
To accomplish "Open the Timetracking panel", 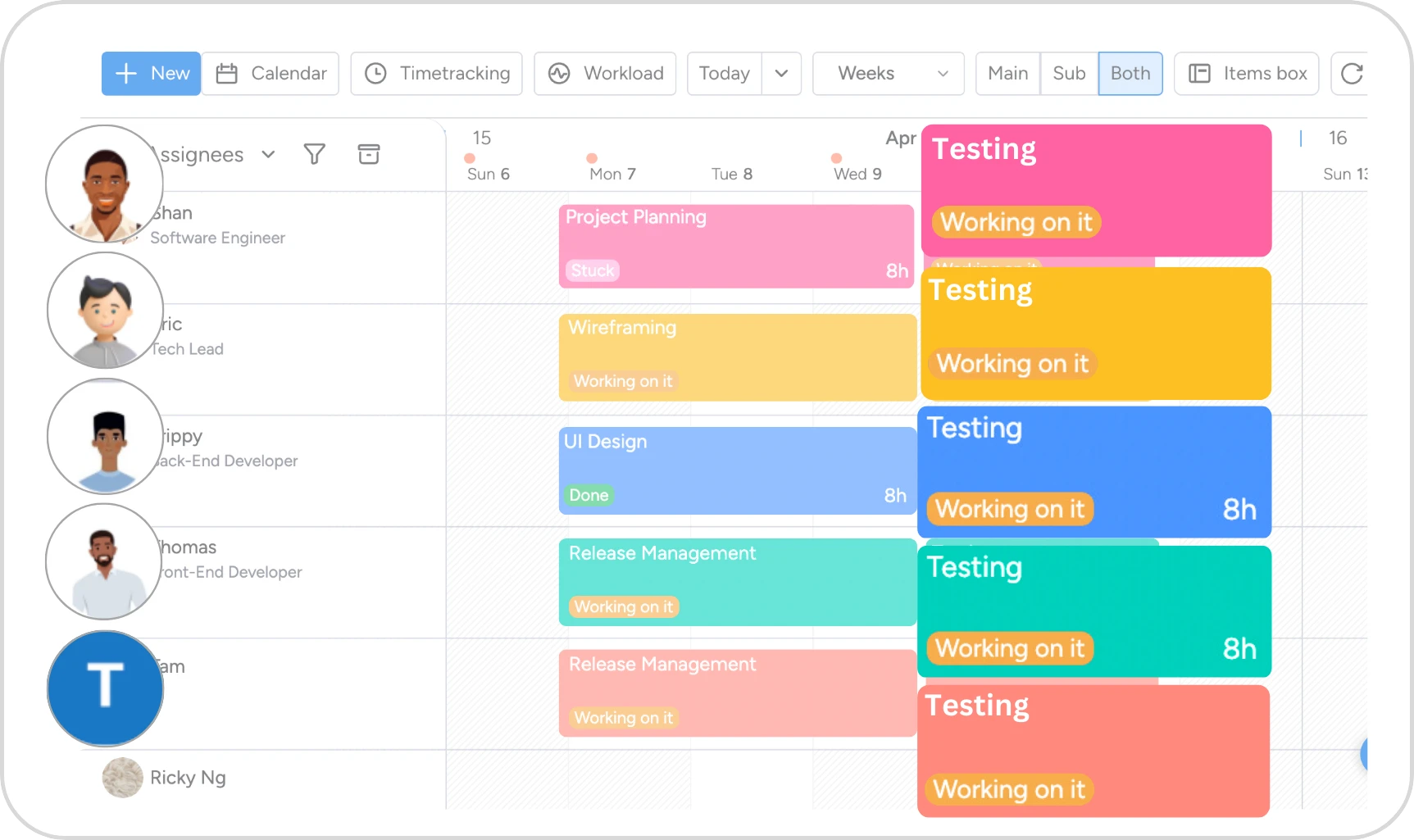I will tap(436, 73).
